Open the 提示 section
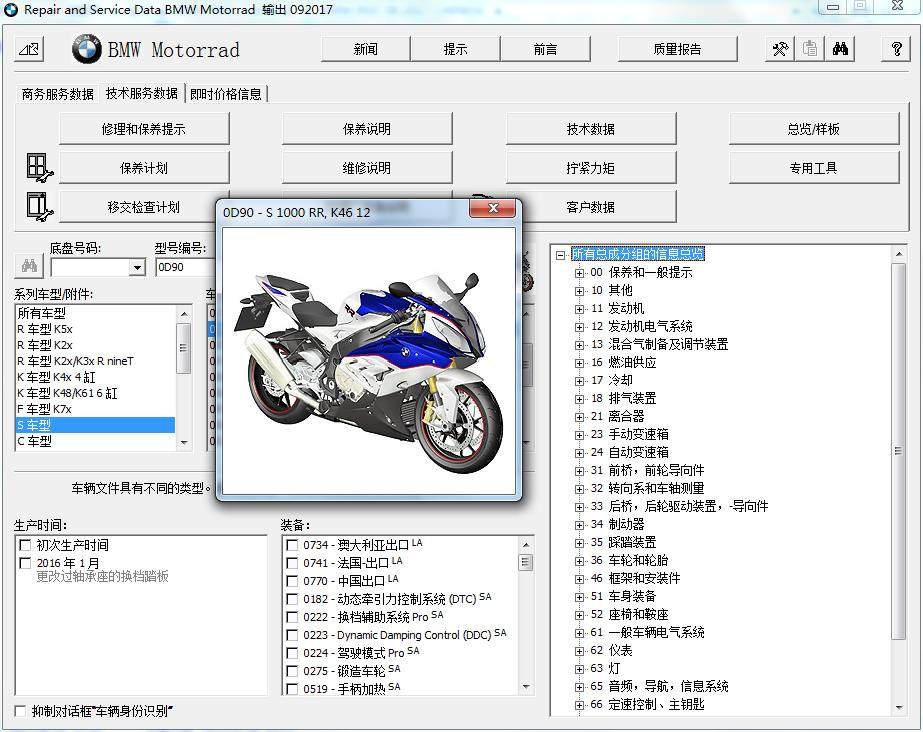The image size is (923, 732). click(x=455, y=49)
